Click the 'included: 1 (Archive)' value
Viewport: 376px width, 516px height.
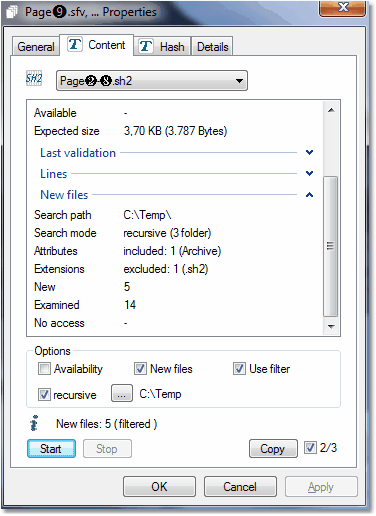pyautogui.click(x=172, y=251)
